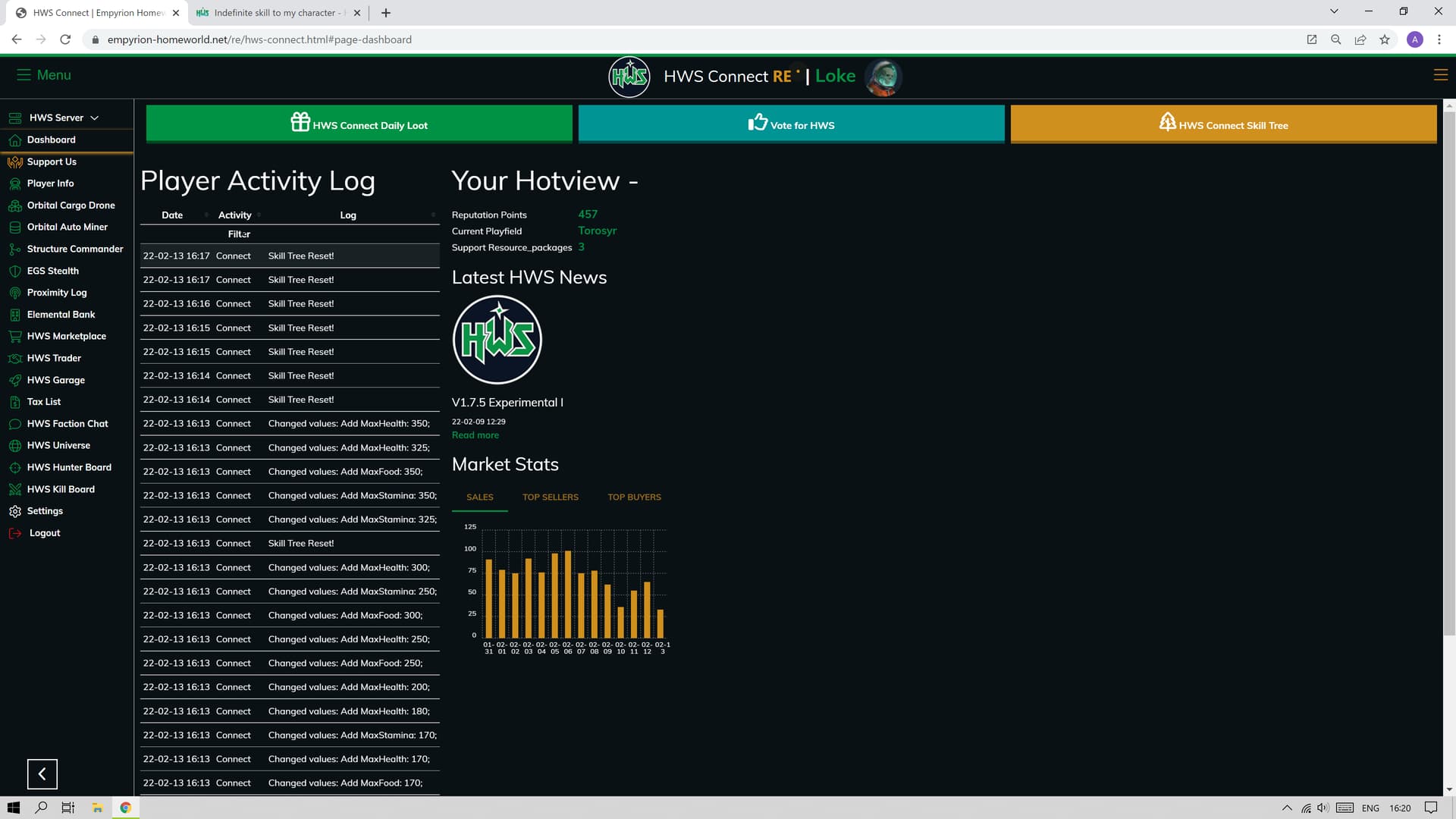This screenshot has height=819, width=1456.
Task: Open HWS Marketplace cart icon
Action: point(14,337)
